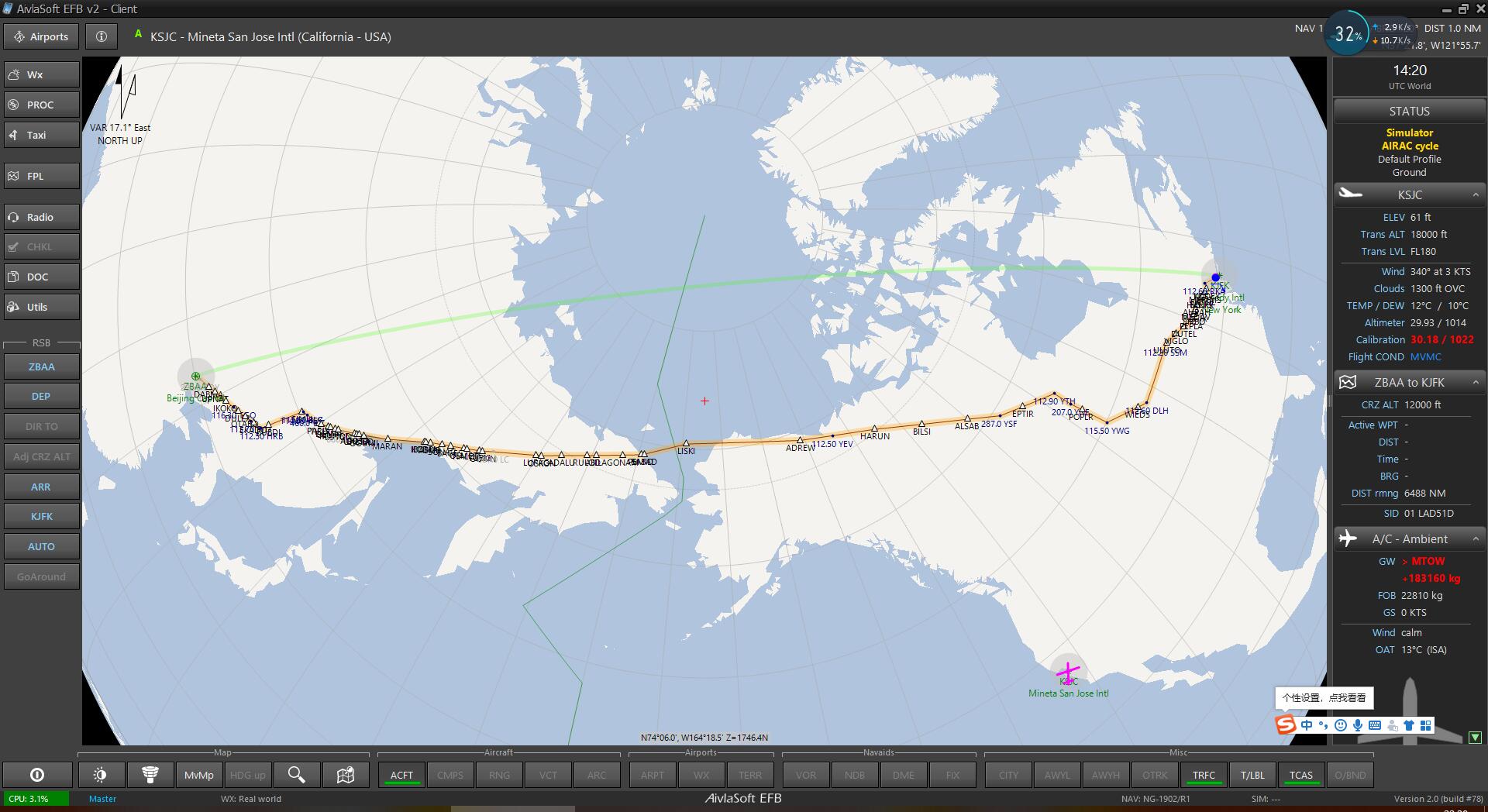
Task: Open the Taxi page
Action: click(x=42, y=135)
